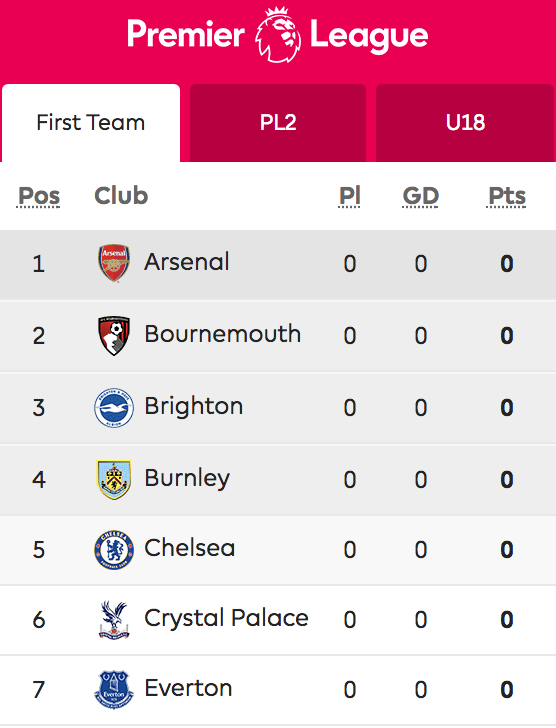
Task: Click the Crystal Palace eagle crest
Action: pos(114,620)
